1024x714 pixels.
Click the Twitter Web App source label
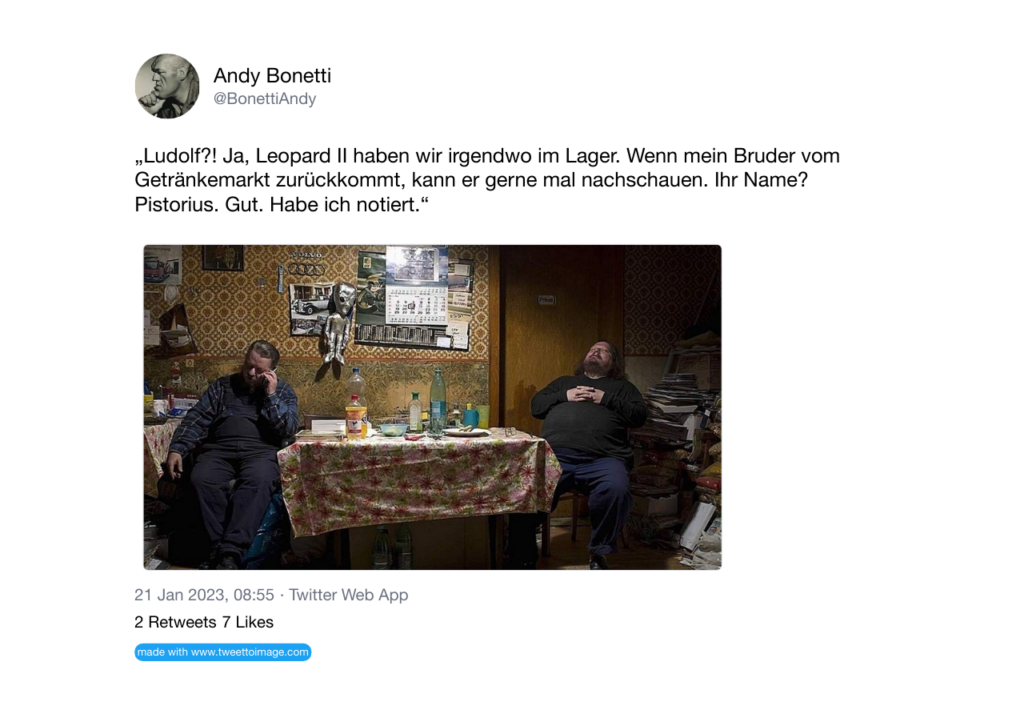point(348,595)
